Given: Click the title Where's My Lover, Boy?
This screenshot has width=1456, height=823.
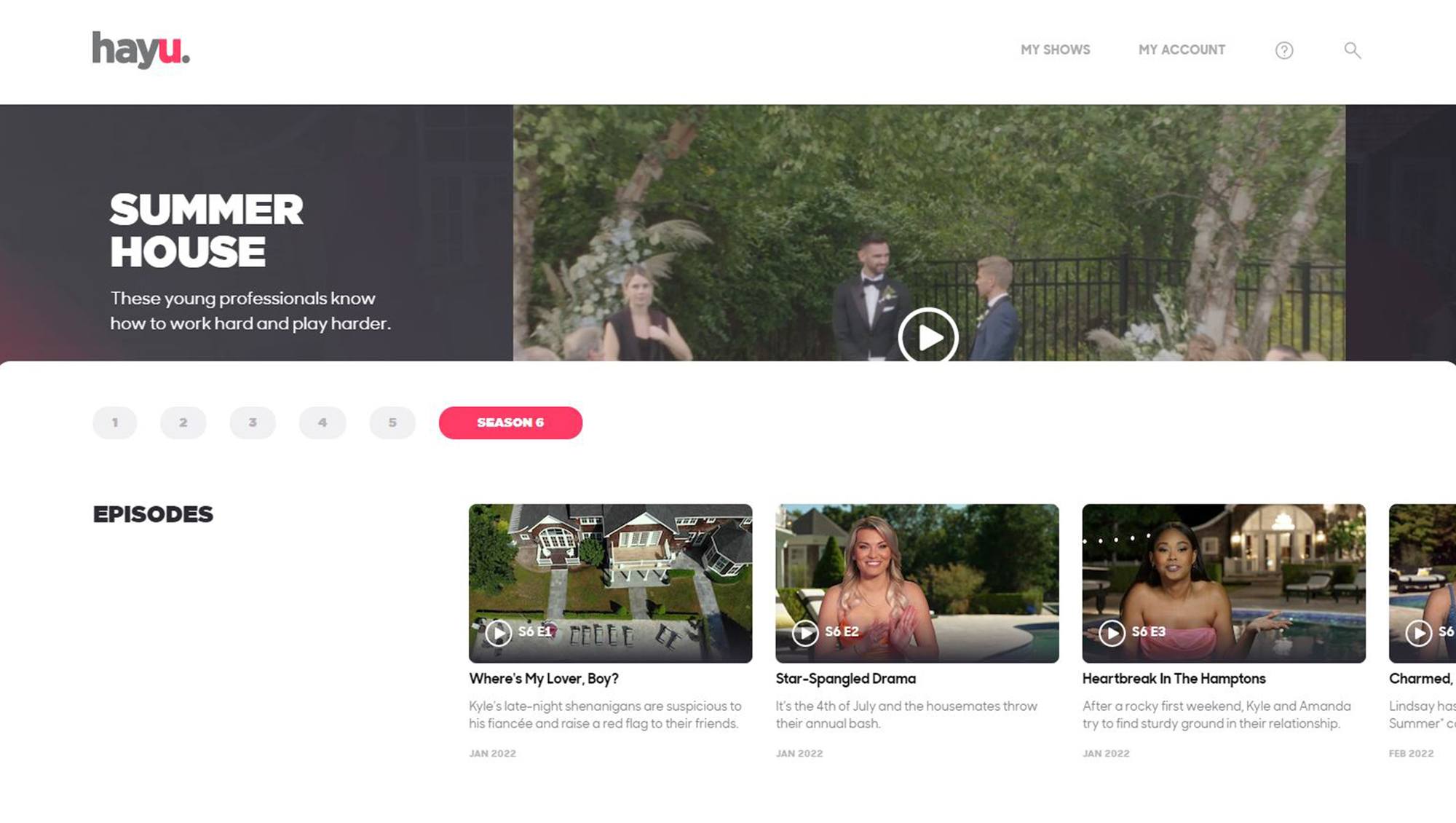Looking at the screenshot, I should click(544, 678).
